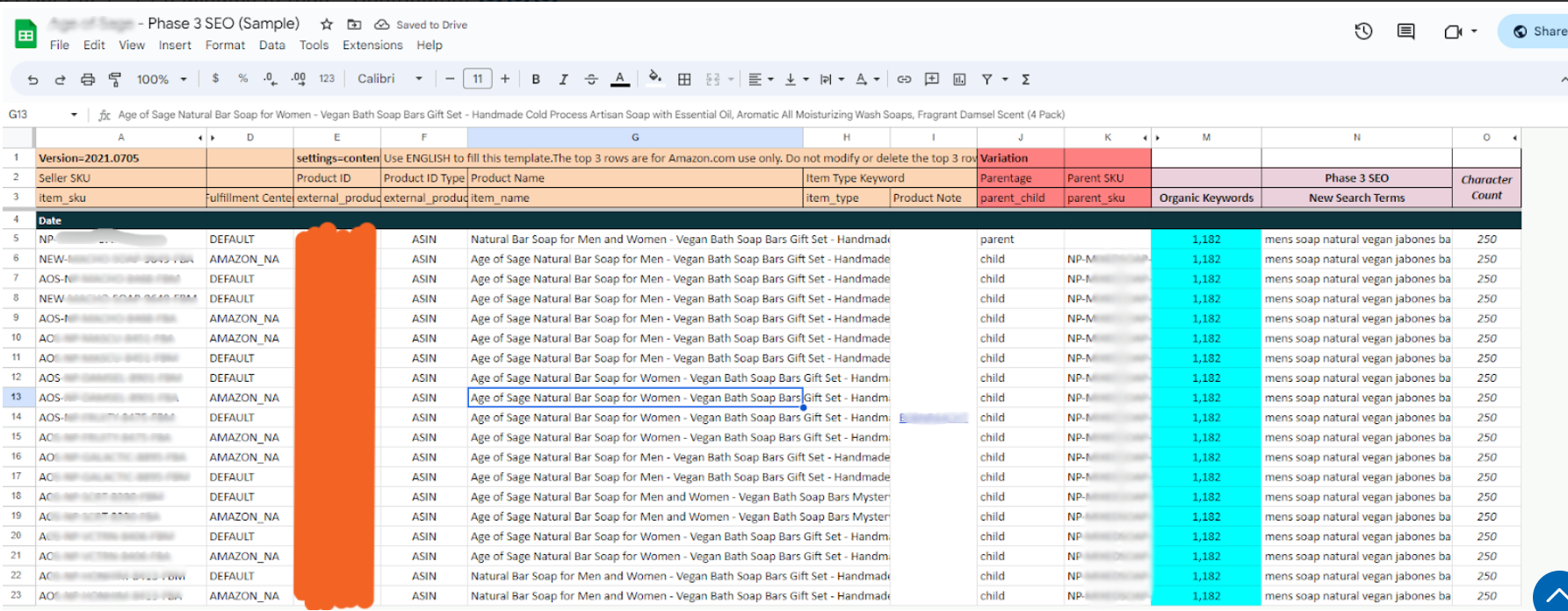Toggle strikethrough formatting

(591, 79)
